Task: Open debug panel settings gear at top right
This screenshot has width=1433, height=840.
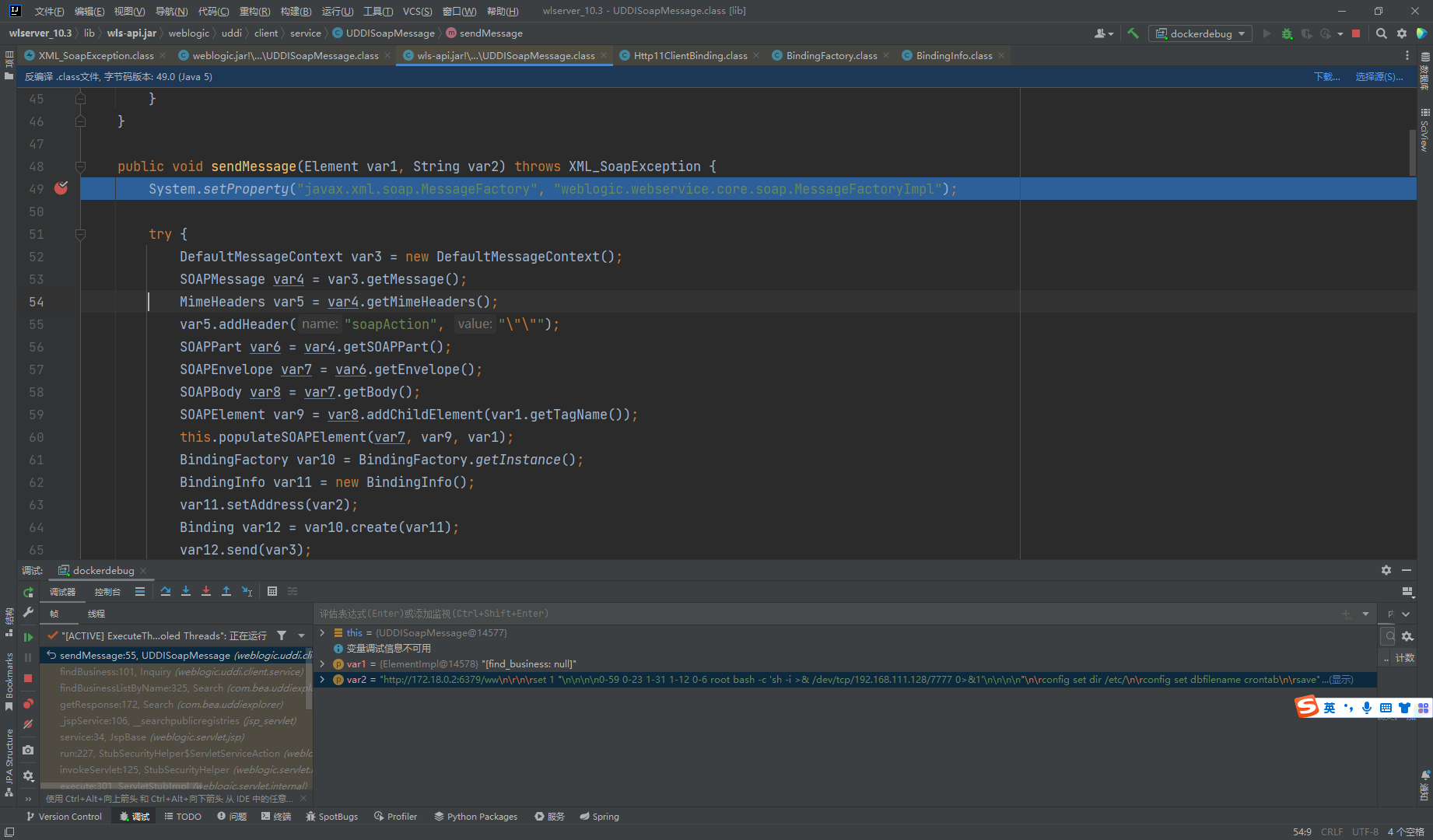Action: click(x=1386, y=570)
